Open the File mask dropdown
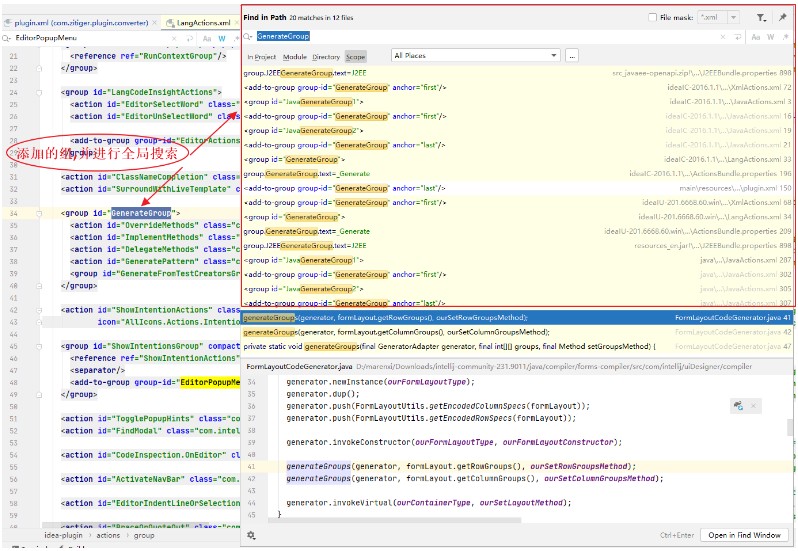Image resolution: width=798 pixels, height=551 pixels. tap(733, 17)
